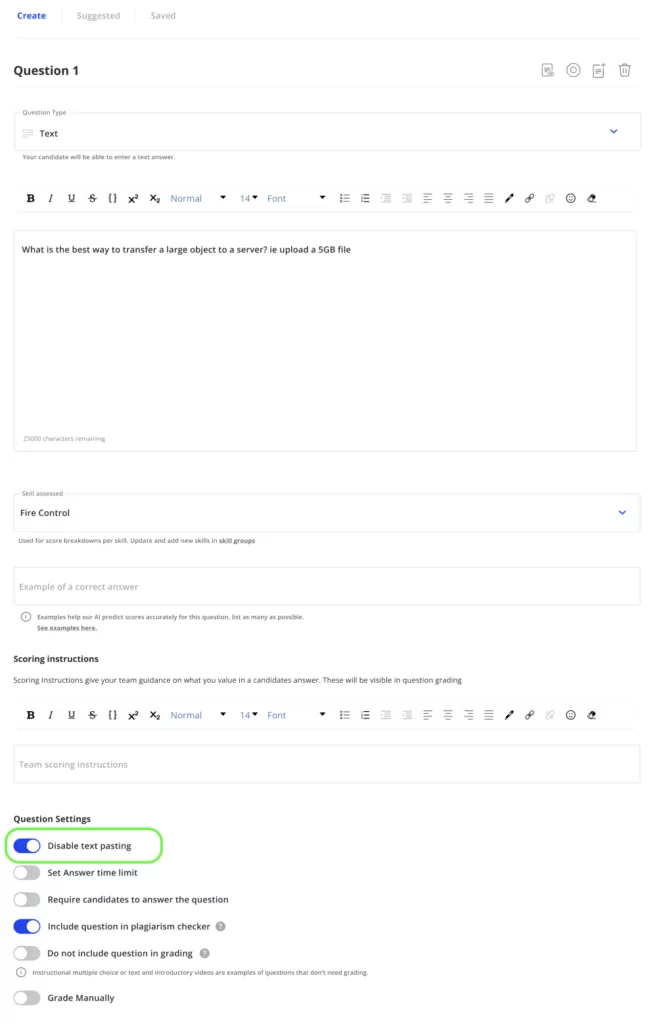Open the Saved tab
Screen dimensions: 661x1024
(x=163, y=16)
